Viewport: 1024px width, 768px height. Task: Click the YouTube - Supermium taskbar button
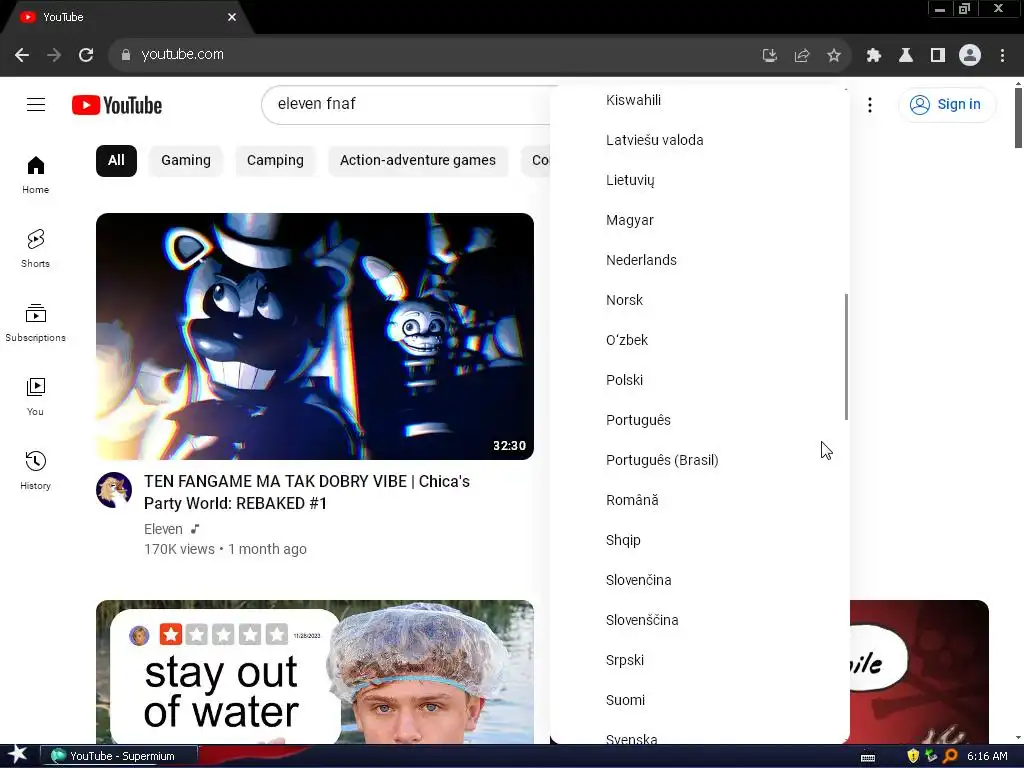coord(119,756)
